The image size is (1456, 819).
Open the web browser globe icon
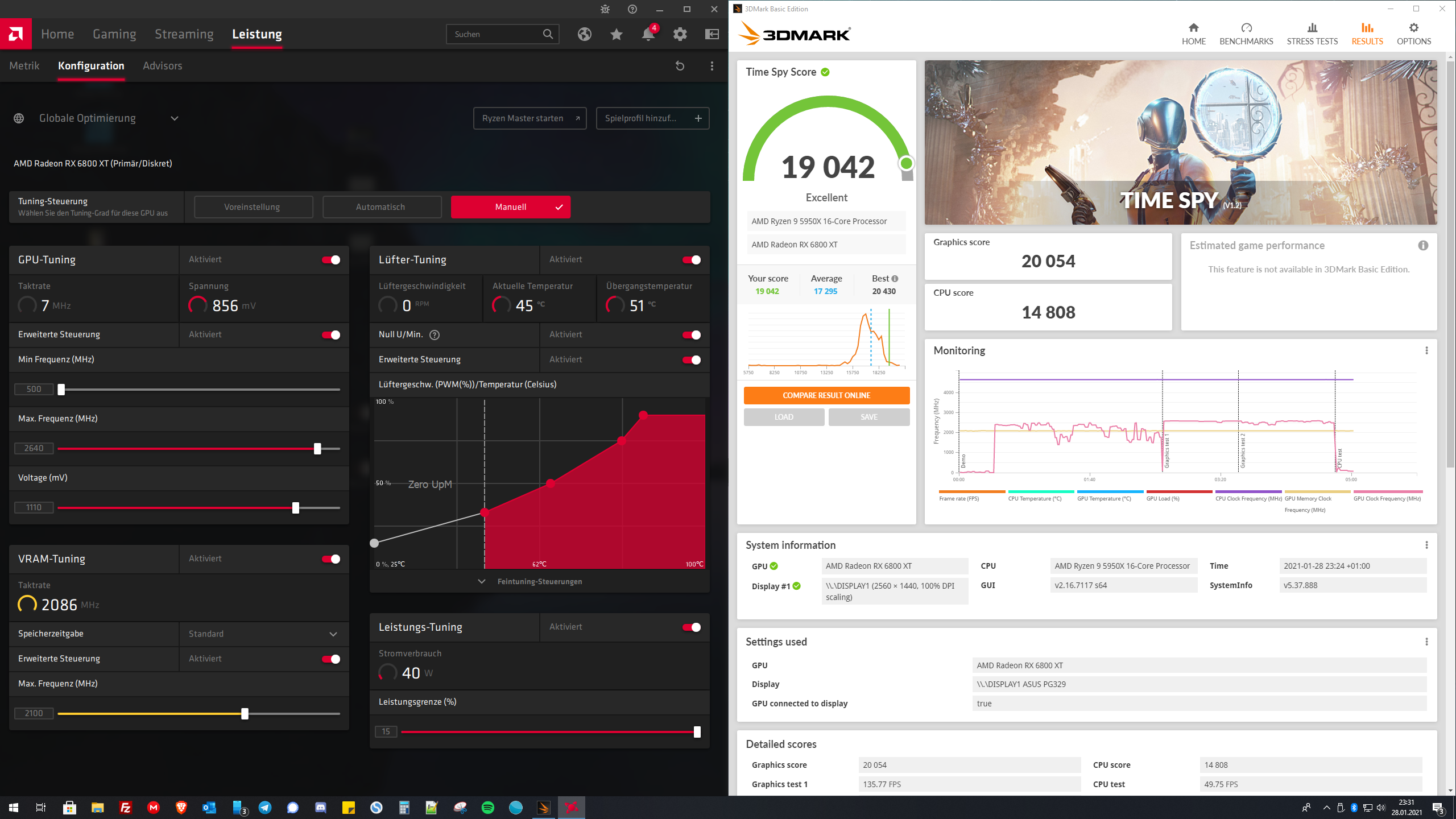click(584, 34)
